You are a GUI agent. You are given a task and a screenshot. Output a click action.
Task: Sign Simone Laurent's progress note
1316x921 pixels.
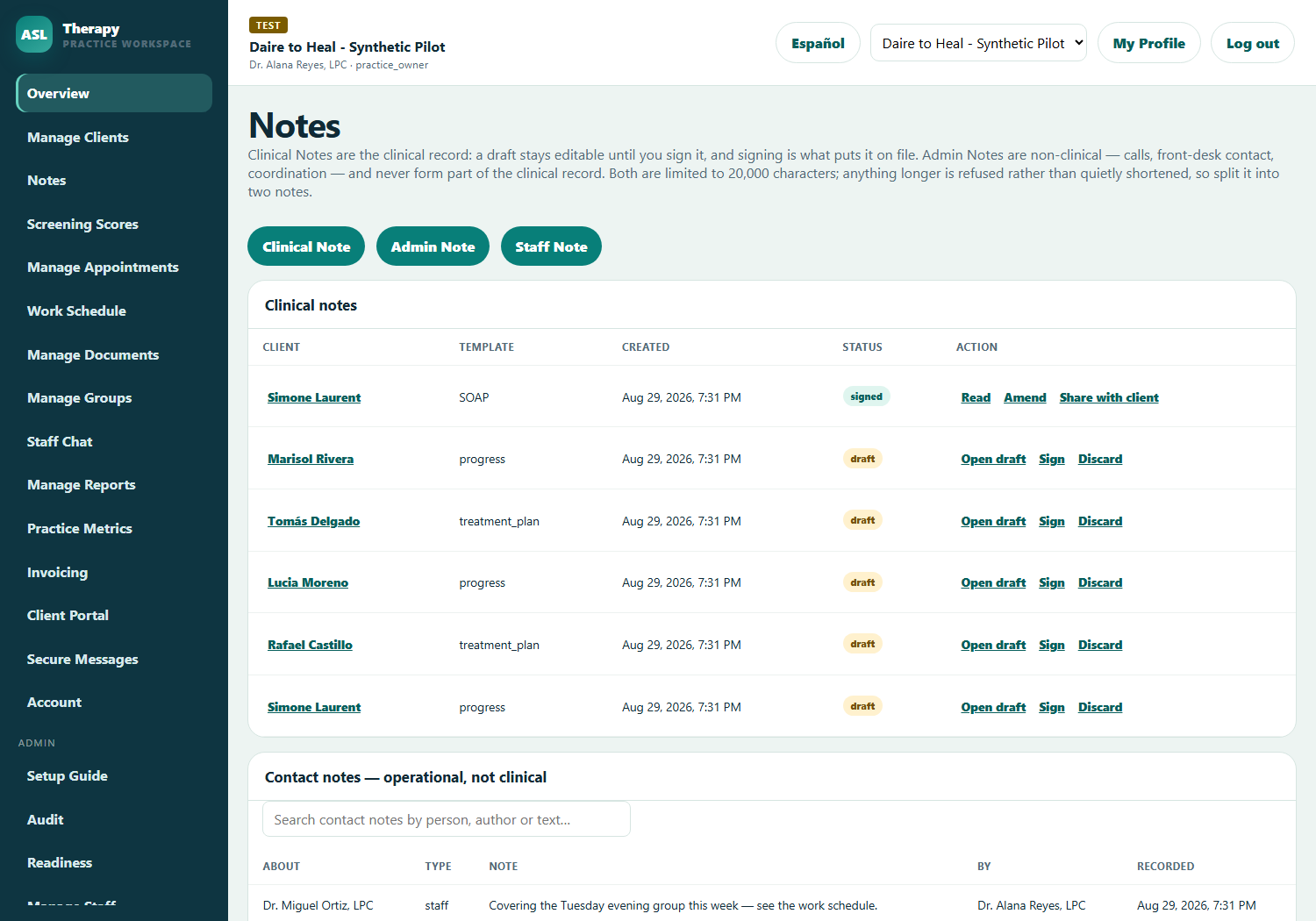(x=1052, y=707)
